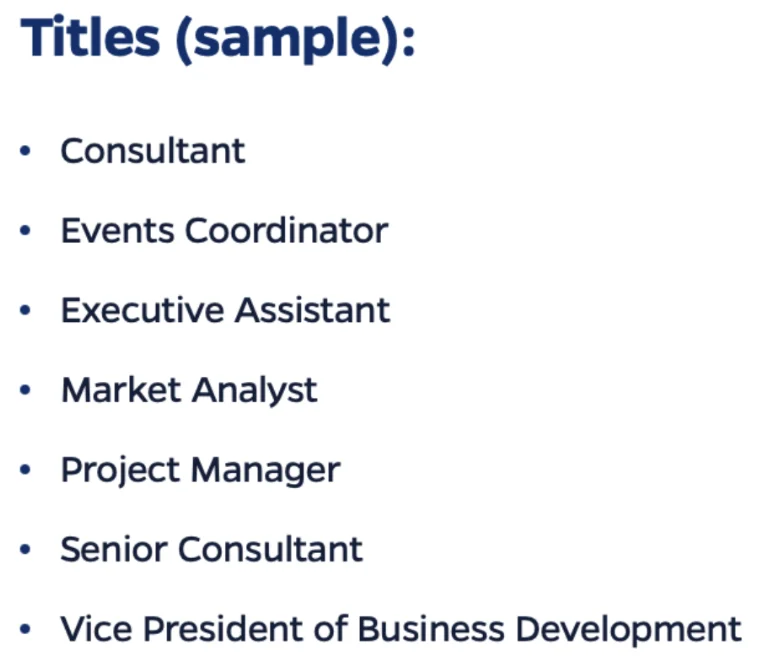Click the word 'Assistant' in third item

(x=312, y=310)
